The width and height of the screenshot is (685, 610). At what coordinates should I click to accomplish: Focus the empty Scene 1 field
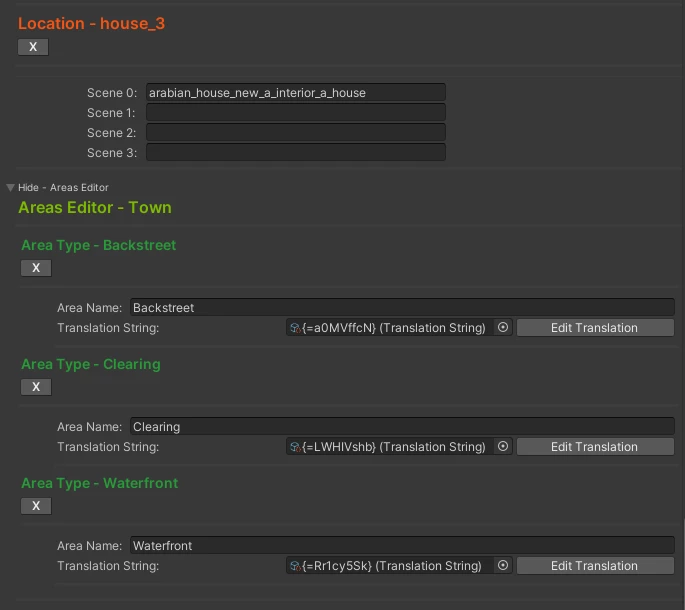coord(296,112)
